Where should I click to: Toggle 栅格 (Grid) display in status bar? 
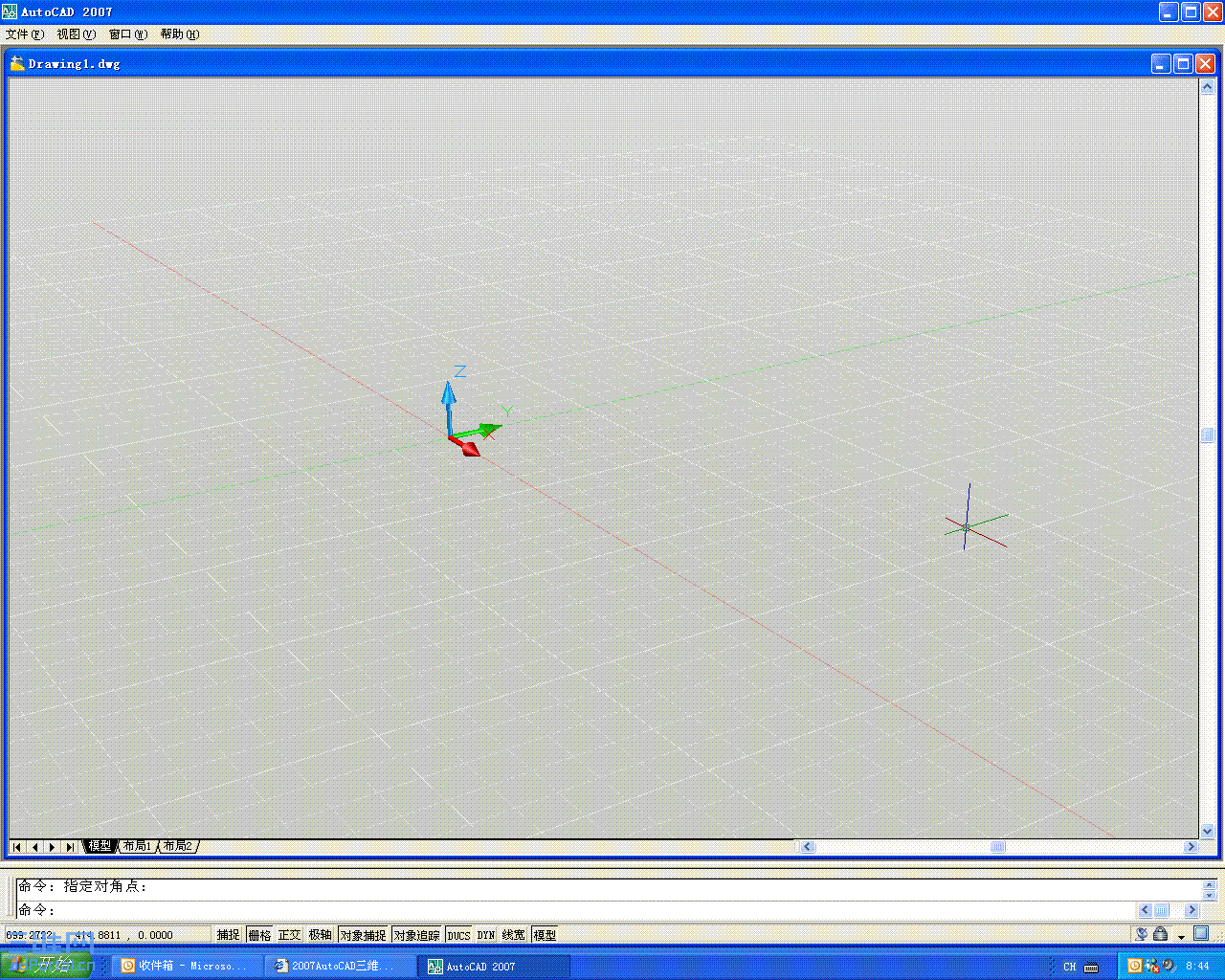point(259,935)
